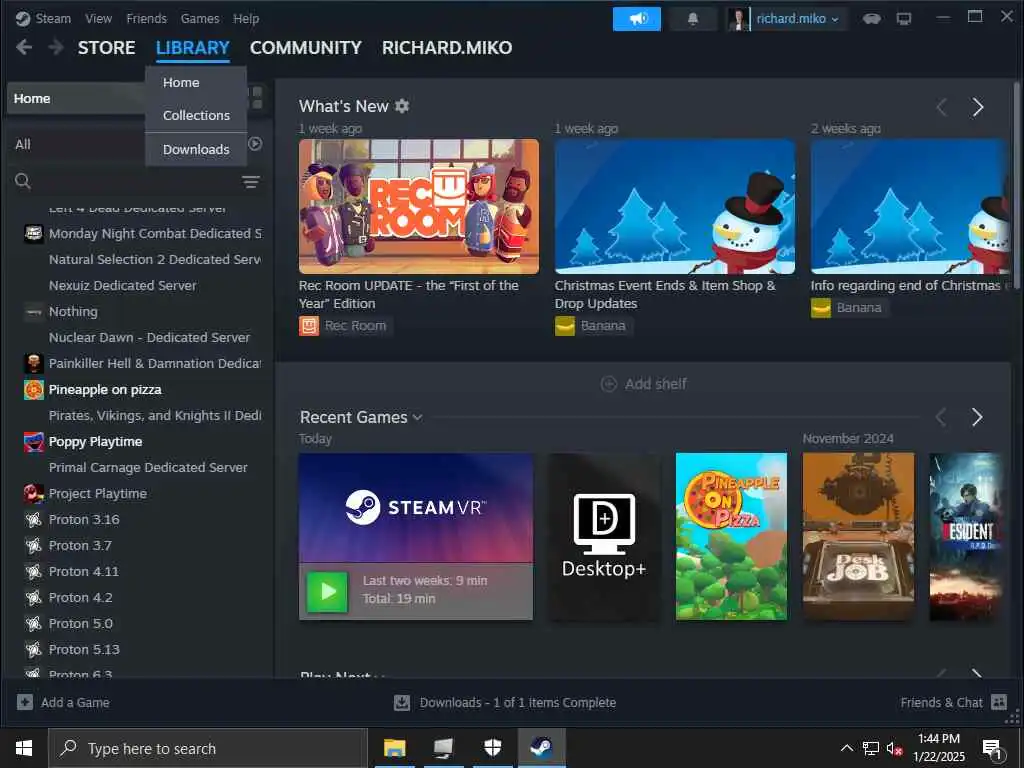Click the Windows taskbar search box
The image size is (1024, 768).
pyautogui.click(x=208, y=748)
